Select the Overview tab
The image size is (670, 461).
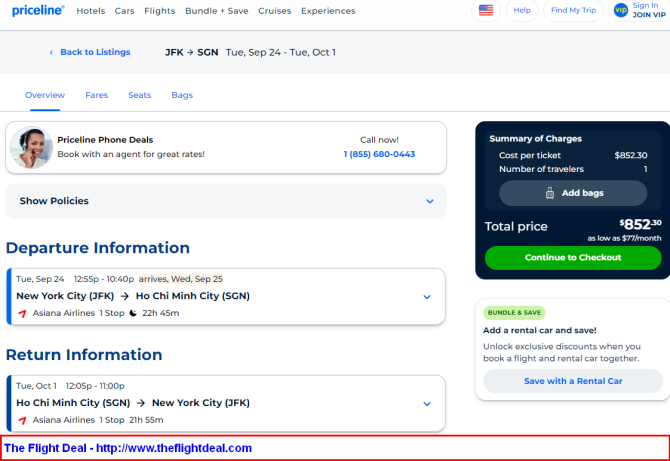tap(45, 95)
